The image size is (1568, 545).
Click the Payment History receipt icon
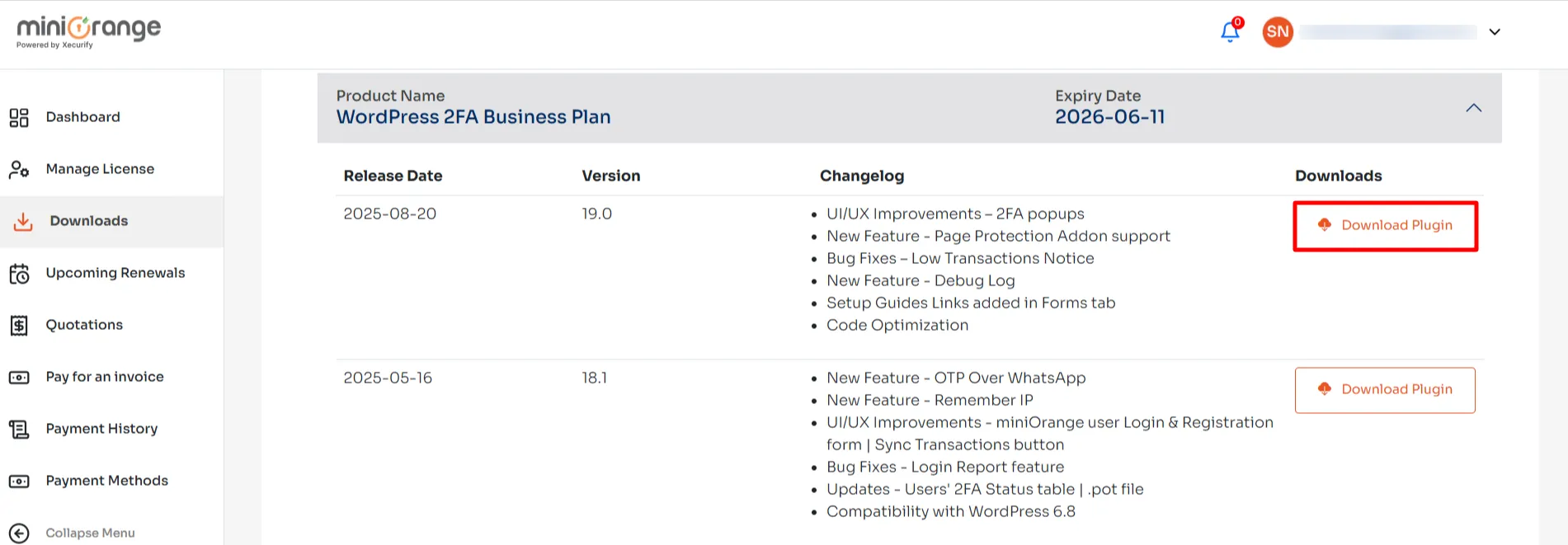tap(19, 430)
